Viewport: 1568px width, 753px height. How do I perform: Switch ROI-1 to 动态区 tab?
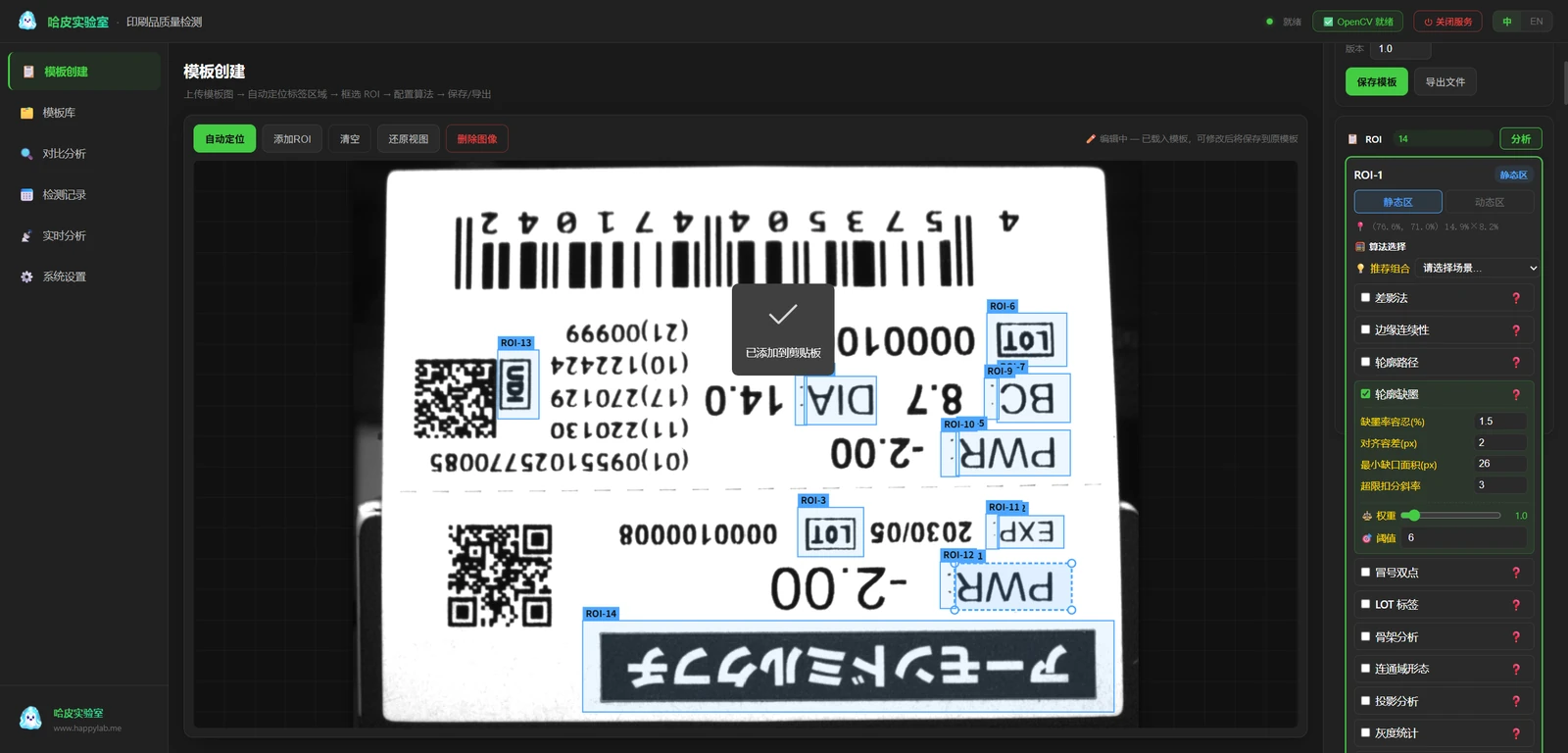point(1489,202)
